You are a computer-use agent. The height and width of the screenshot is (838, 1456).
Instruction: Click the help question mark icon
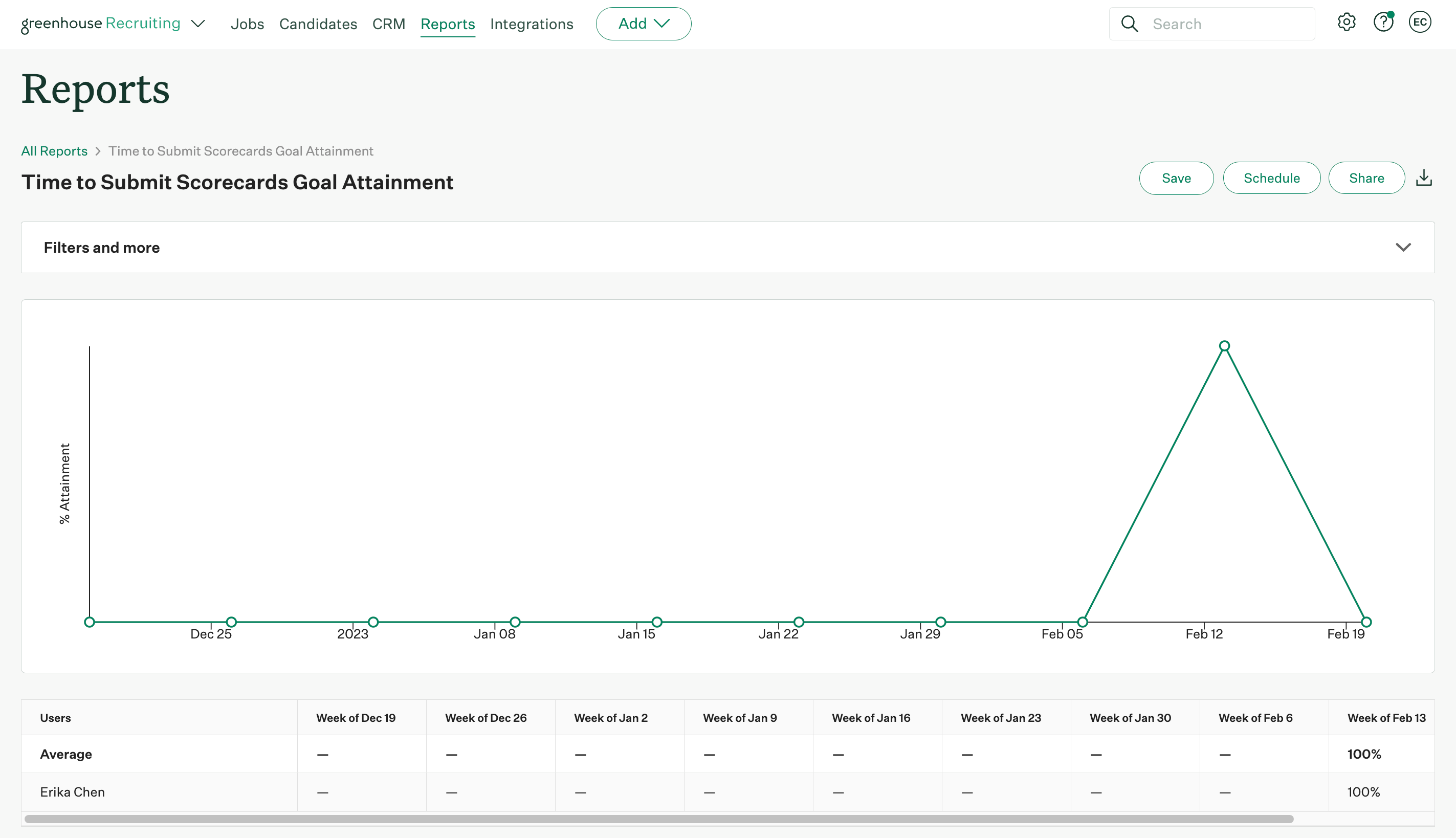(x=1383, y=23)
